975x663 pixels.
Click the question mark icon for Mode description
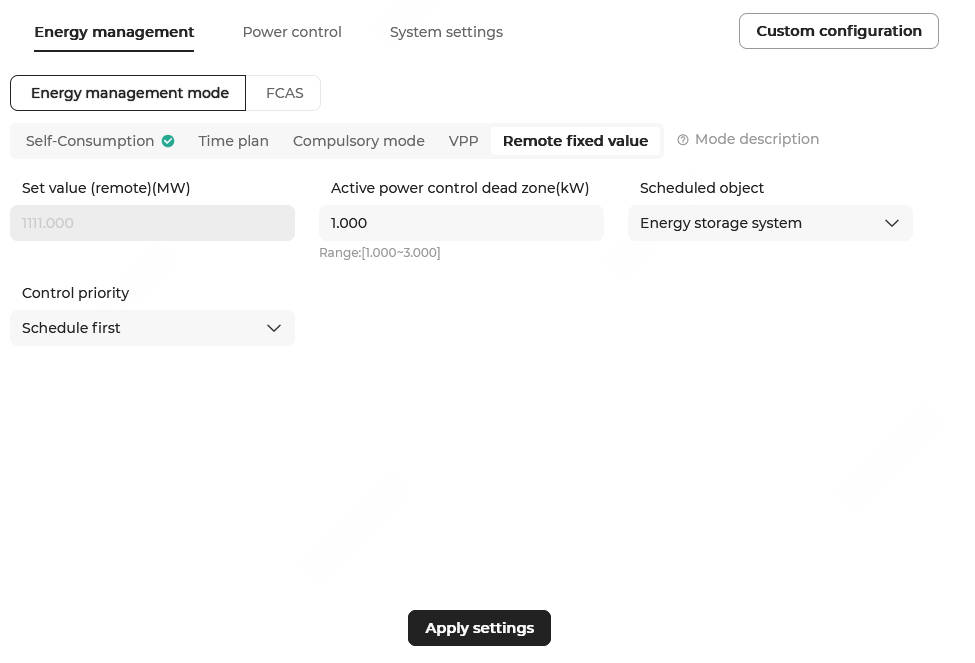(683, 140)
